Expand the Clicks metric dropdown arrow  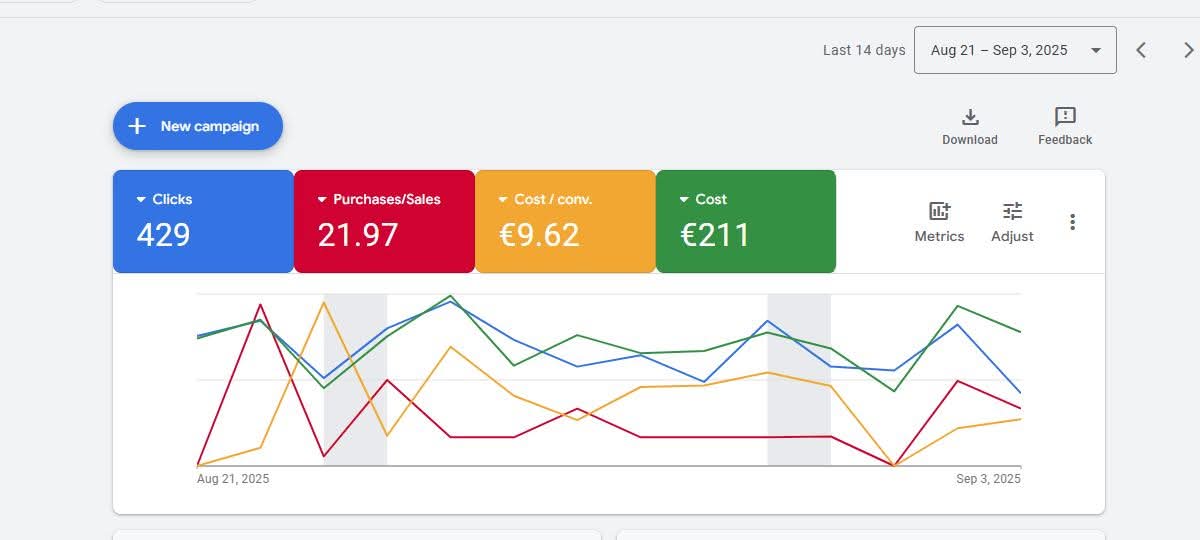pos(141,200)
